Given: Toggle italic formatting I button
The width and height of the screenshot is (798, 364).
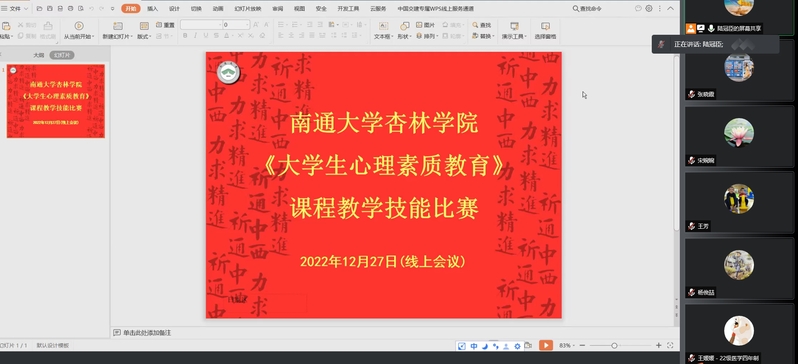Looking at the screenshot, I should coord(195,36).
